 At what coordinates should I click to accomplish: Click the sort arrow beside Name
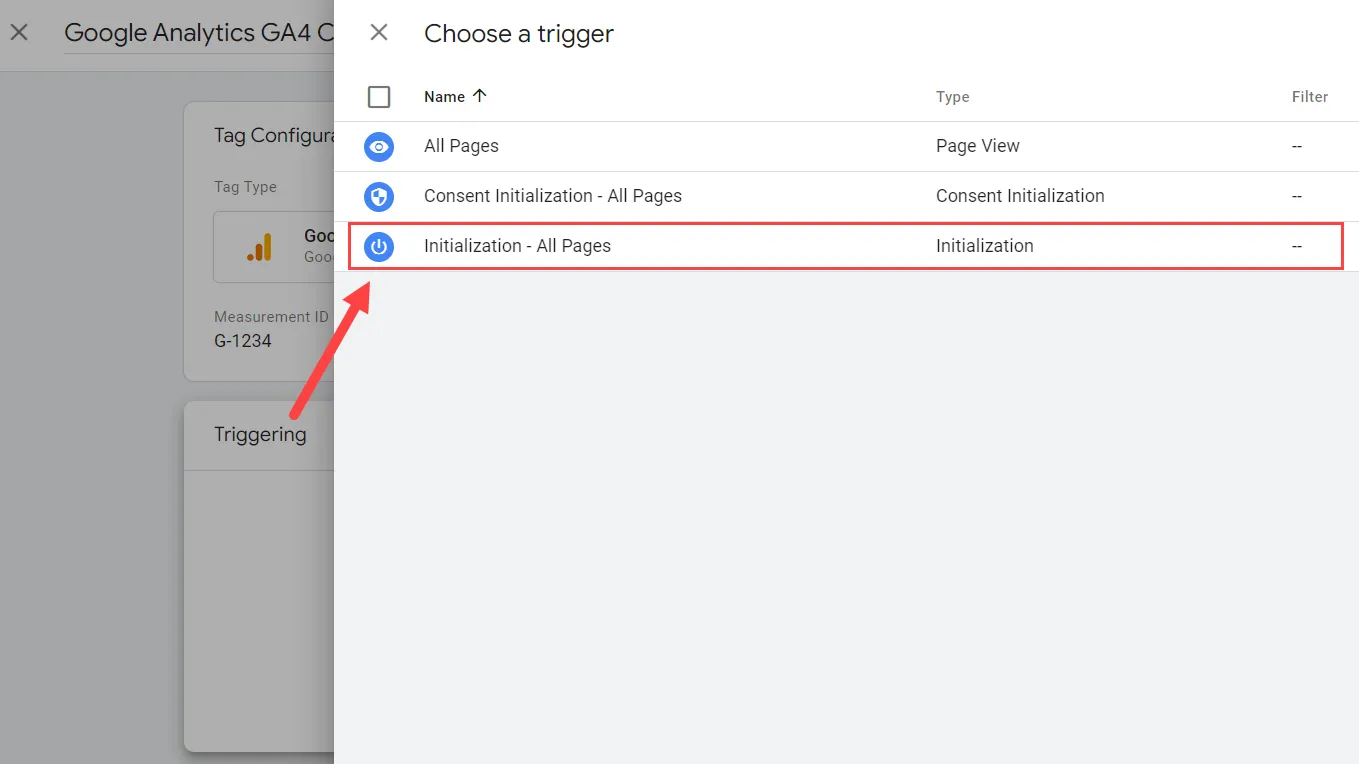tap(480, 96)
